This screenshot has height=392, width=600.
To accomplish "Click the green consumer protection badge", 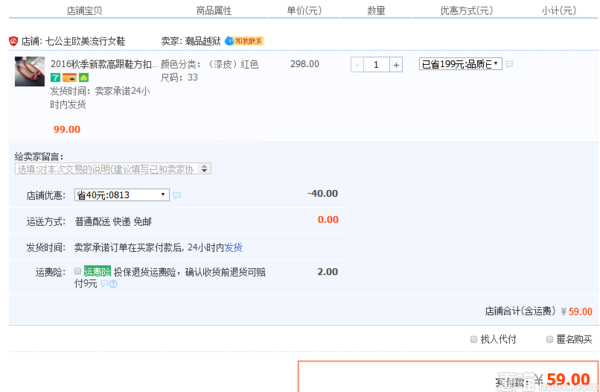I will tap(84, 78).
